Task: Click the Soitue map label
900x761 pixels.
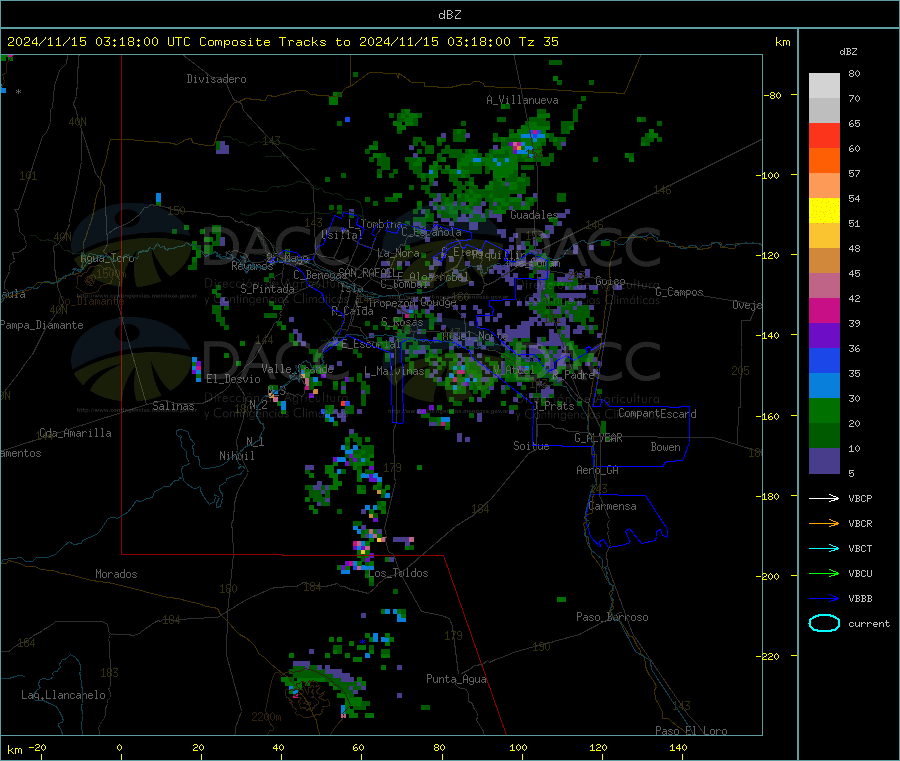Action: [x=531, y=446]
